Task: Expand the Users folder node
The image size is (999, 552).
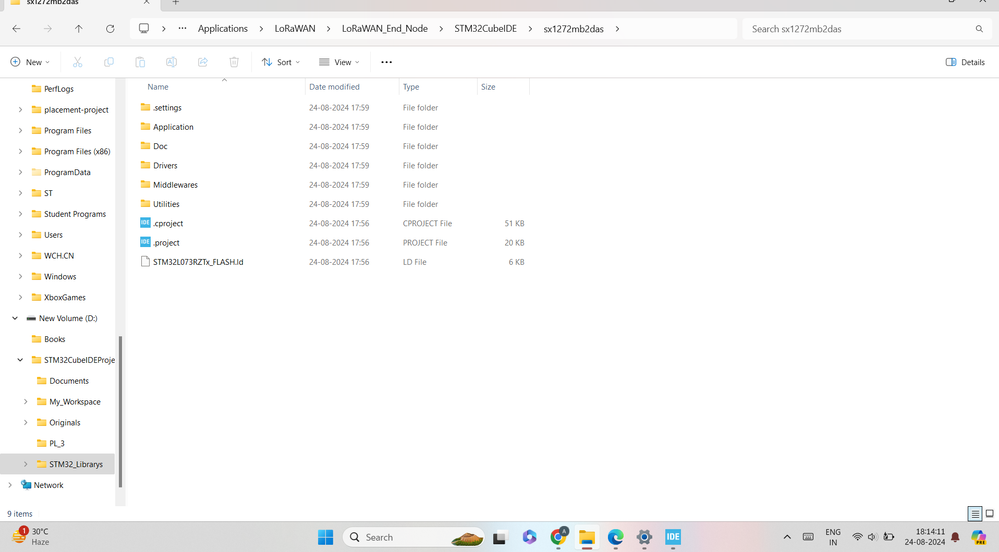Action: [20, 235]
